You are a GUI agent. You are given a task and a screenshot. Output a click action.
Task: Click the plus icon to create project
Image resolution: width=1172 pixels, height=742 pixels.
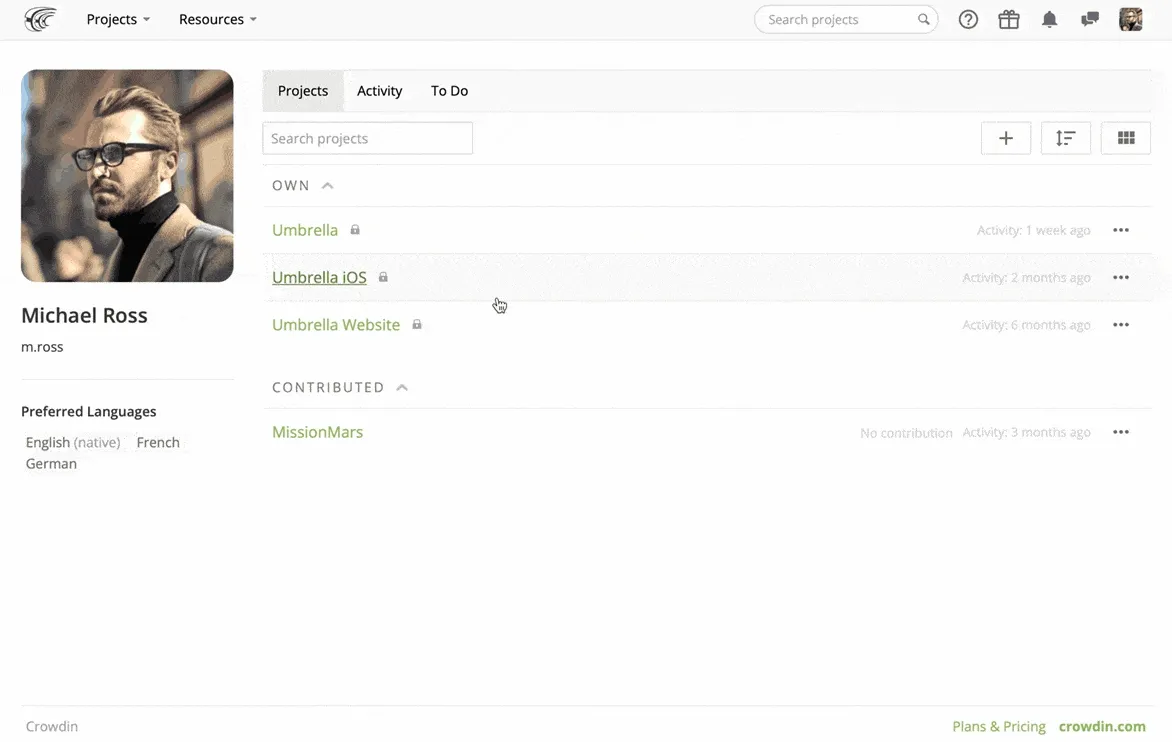click(x=1006, y=138)
